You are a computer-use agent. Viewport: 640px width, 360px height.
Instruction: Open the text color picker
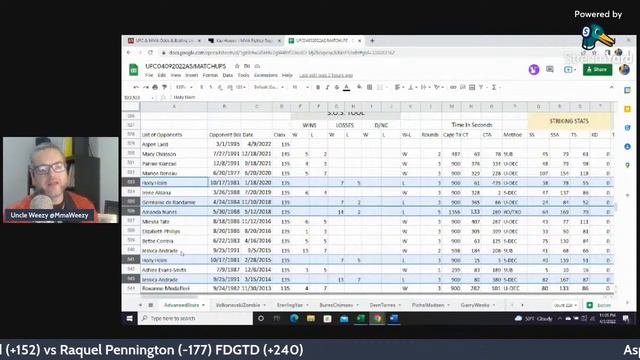[x=347, y=87]
